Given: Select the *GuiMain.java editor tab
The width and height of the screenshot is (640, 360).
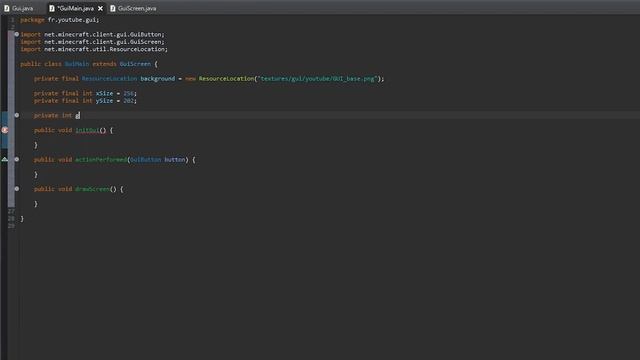Looking at the screenshot, I should click(x=75, y=8).
